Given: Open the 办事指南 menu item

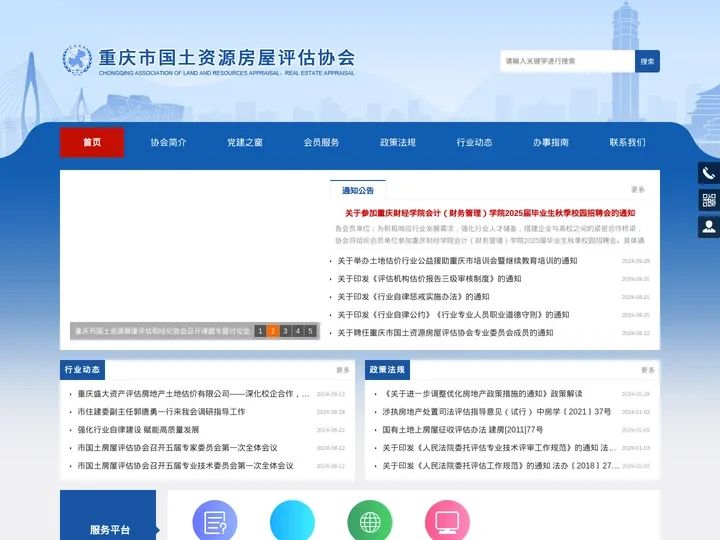Looking at the screenshot, I should pyautogui.click(x=551, y=142).
